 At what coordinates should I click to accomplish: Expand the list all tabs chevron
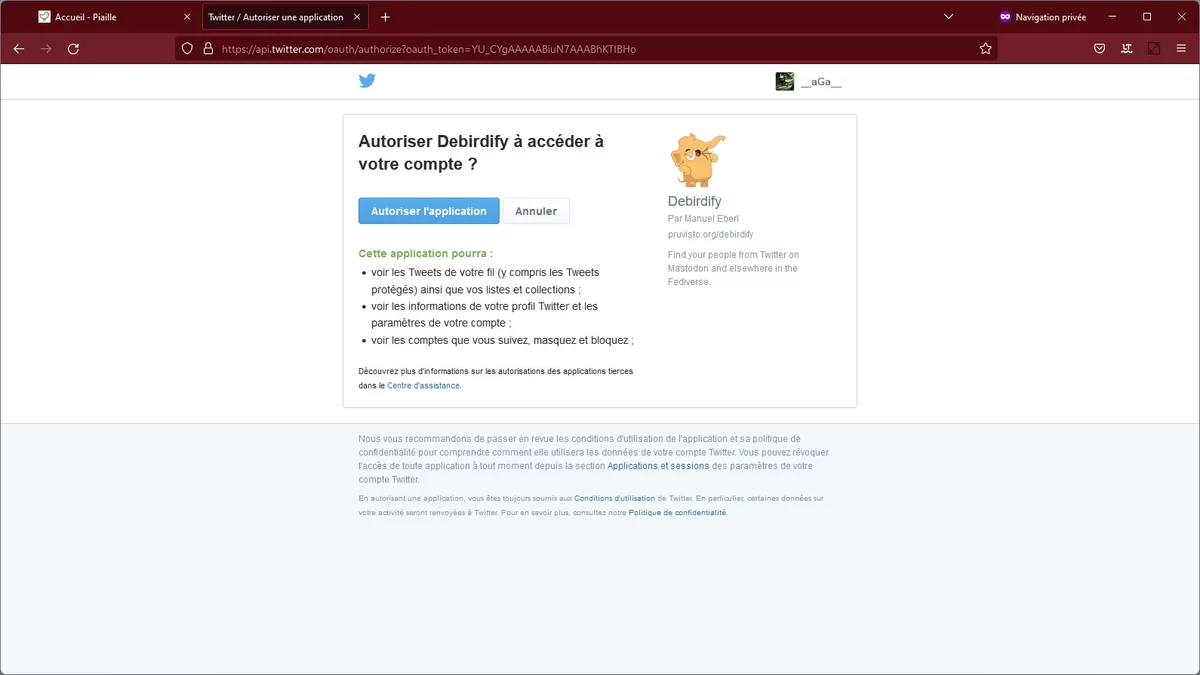(949, 17)
